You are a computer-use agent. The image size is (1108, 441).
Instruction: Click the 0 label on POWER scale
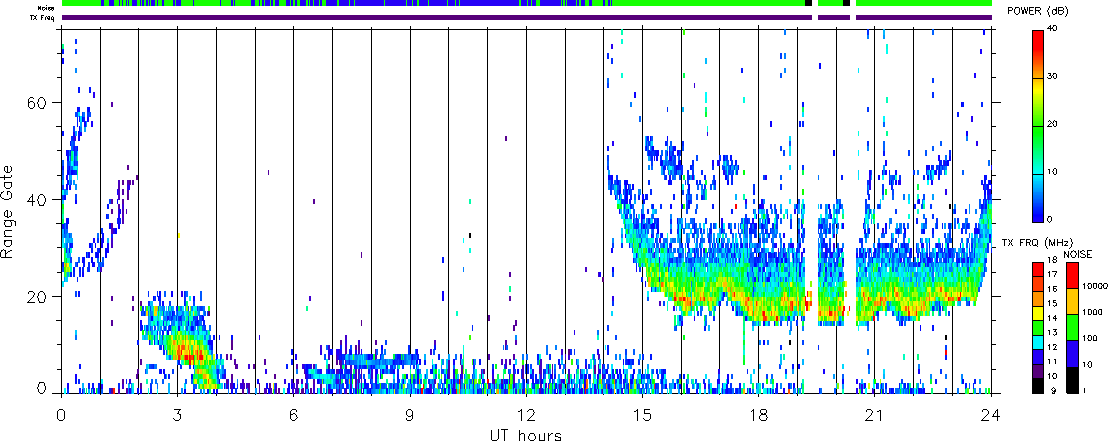[1049, 219]
